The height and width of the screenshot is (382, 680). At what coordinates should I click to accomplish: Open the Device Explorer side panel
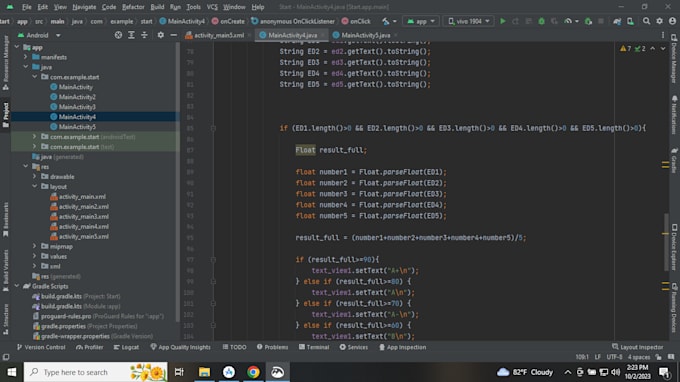coord(674,247)
